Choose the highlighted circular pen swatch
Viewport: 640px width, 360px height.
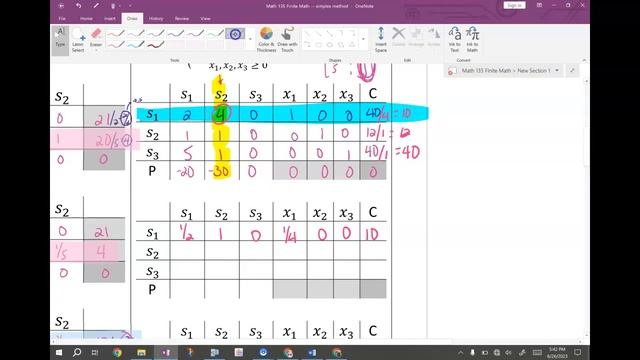[x=235, y=34]
